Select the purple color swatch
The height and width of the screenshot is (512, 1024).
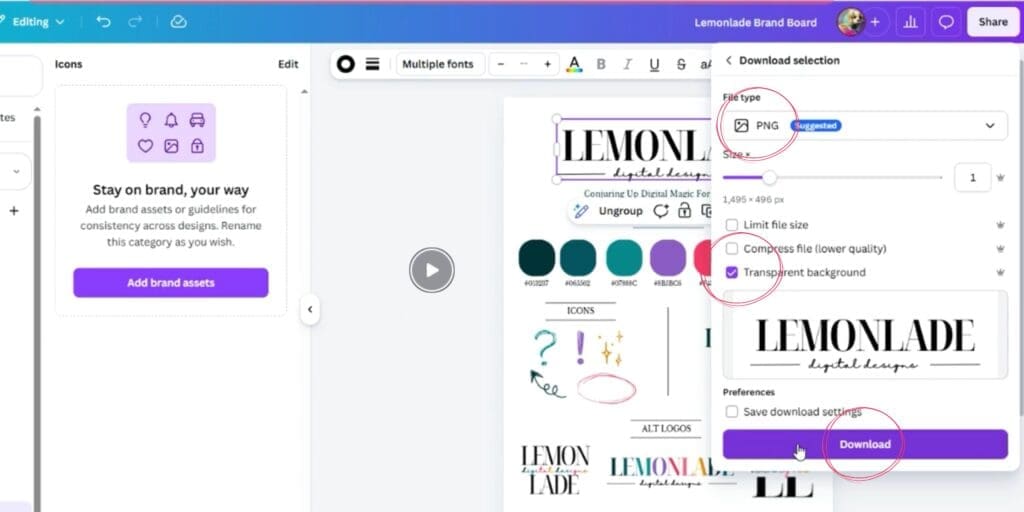pos(667,257)
